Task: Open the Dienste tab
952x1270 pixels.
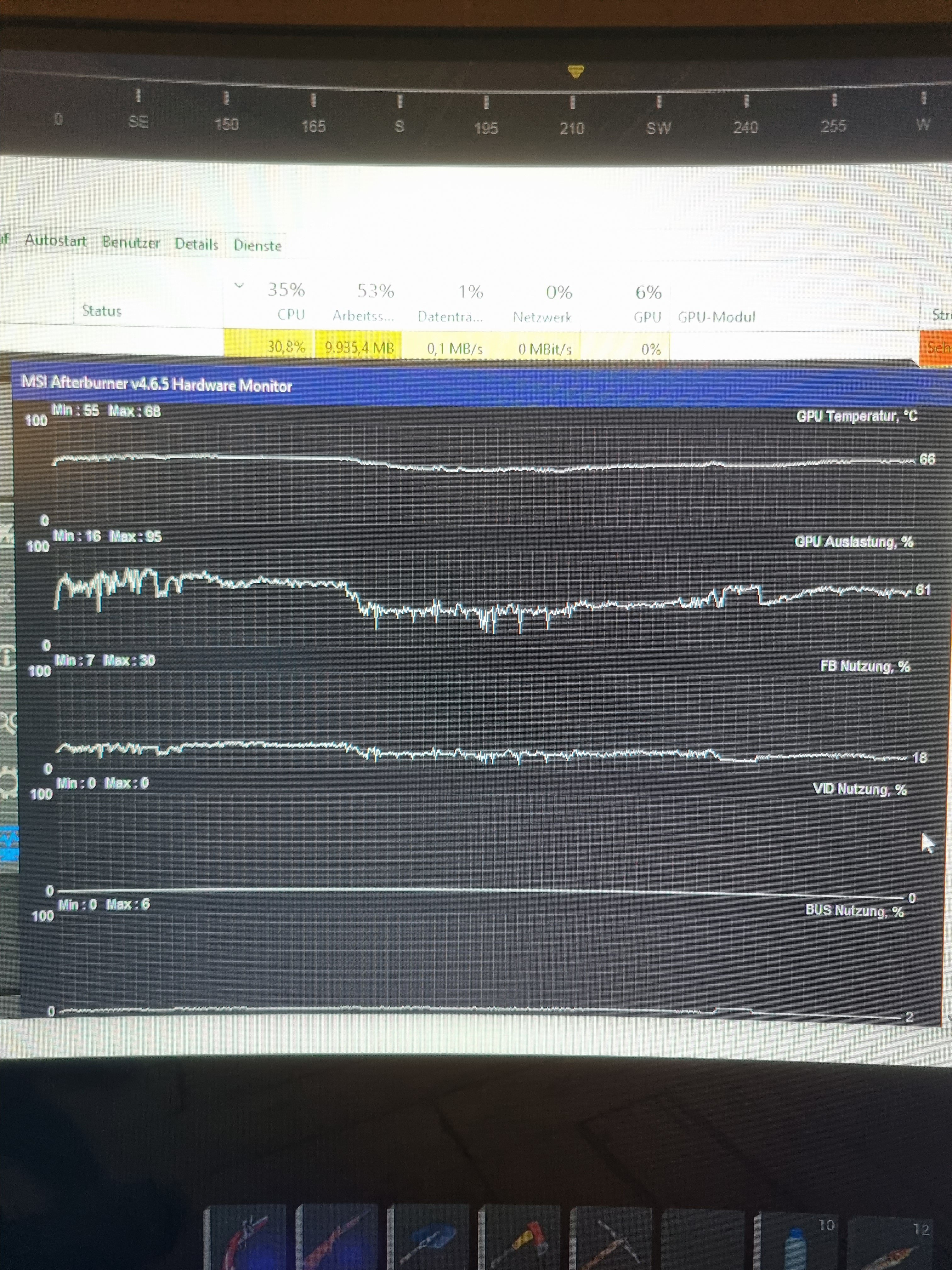Action: pos(257,246)
